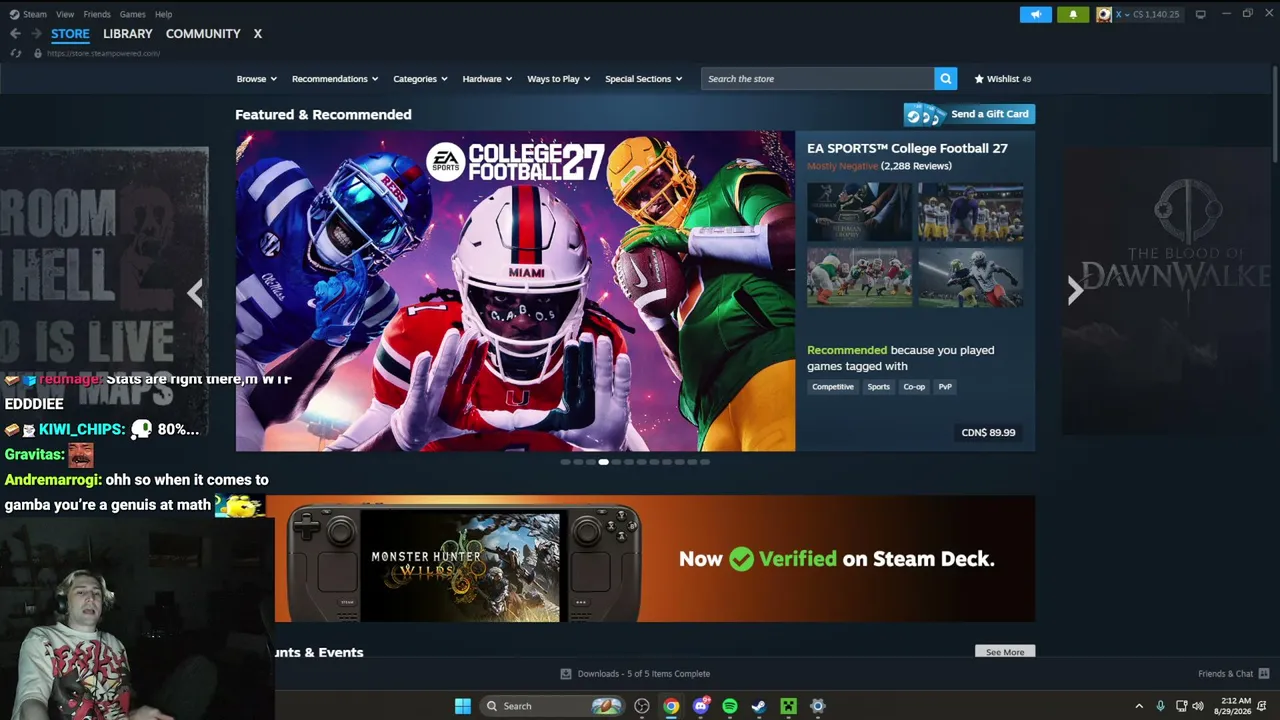The image size is (1280, 720).
Task: Click the forward navigation arrow
Action: click(37, 34)
